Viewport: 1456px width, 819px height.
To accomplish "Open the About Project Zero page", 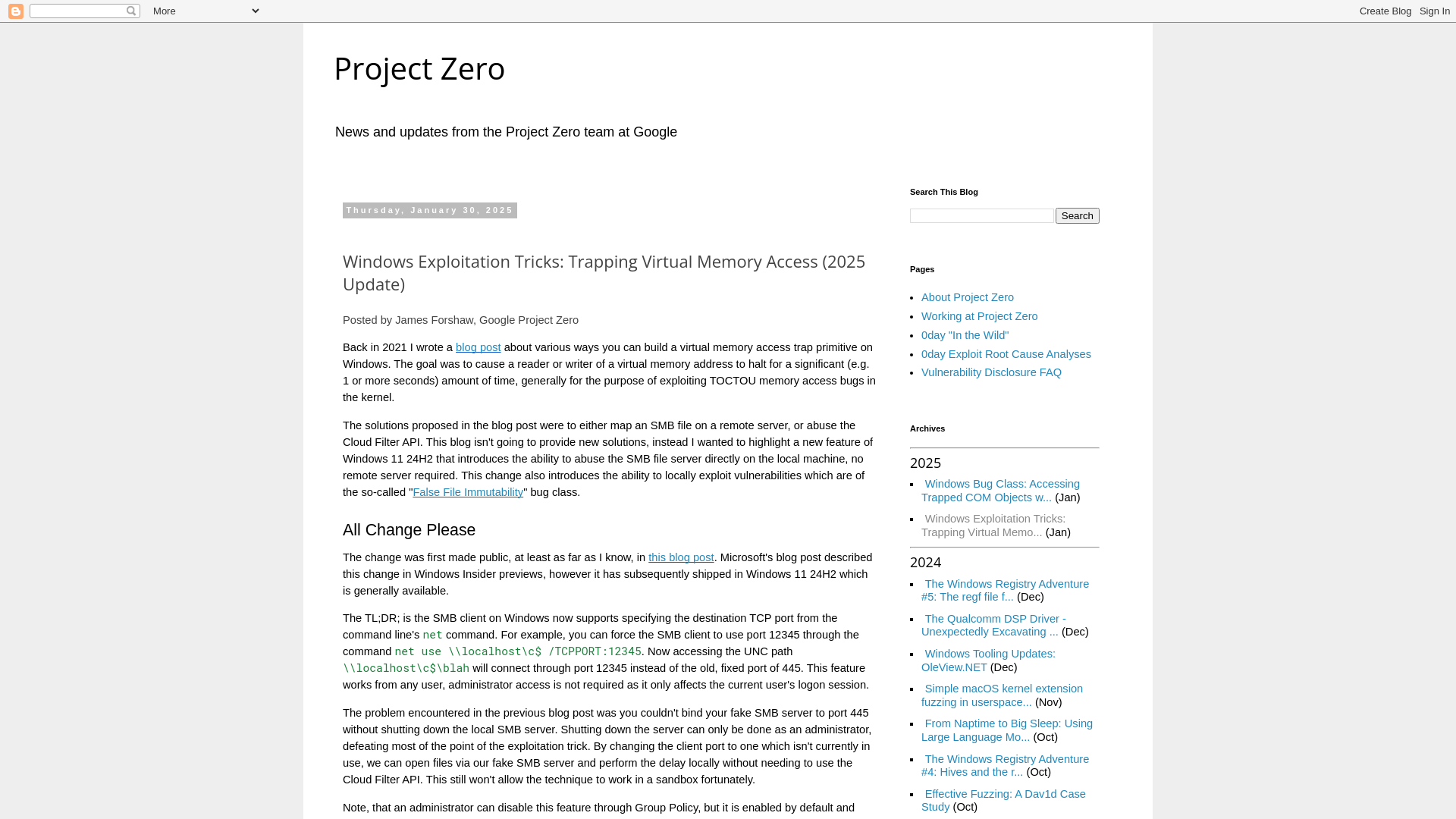I will tap(967, 297).
